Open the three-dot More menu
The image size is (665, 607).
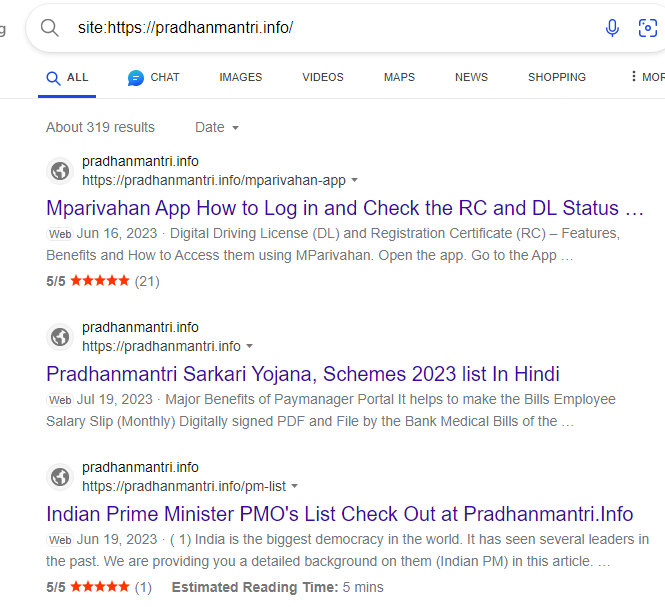(633, 77)
